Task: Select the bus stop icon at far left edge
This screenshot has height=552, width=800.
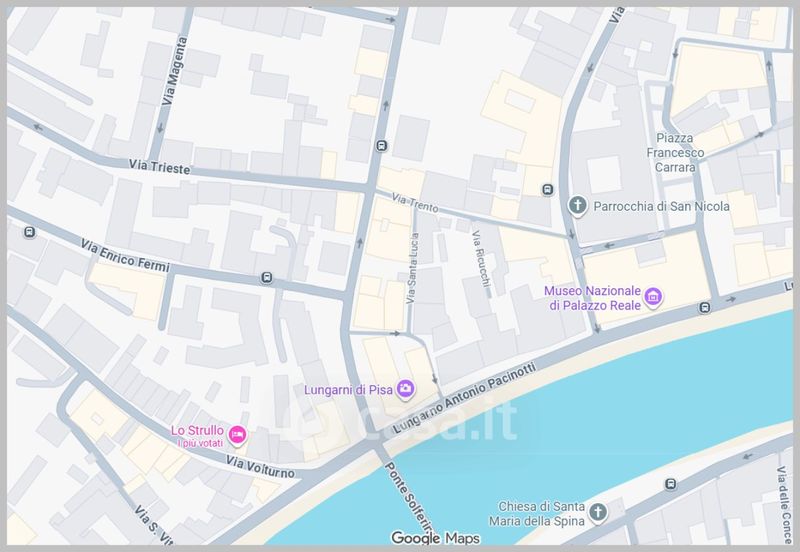Action: pos(29,233)
